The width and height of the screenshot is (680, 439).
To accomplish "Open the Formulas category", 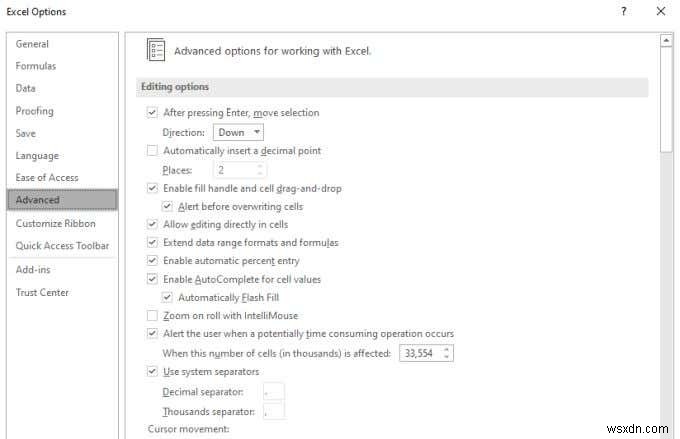I will click(x=36, y=66).
